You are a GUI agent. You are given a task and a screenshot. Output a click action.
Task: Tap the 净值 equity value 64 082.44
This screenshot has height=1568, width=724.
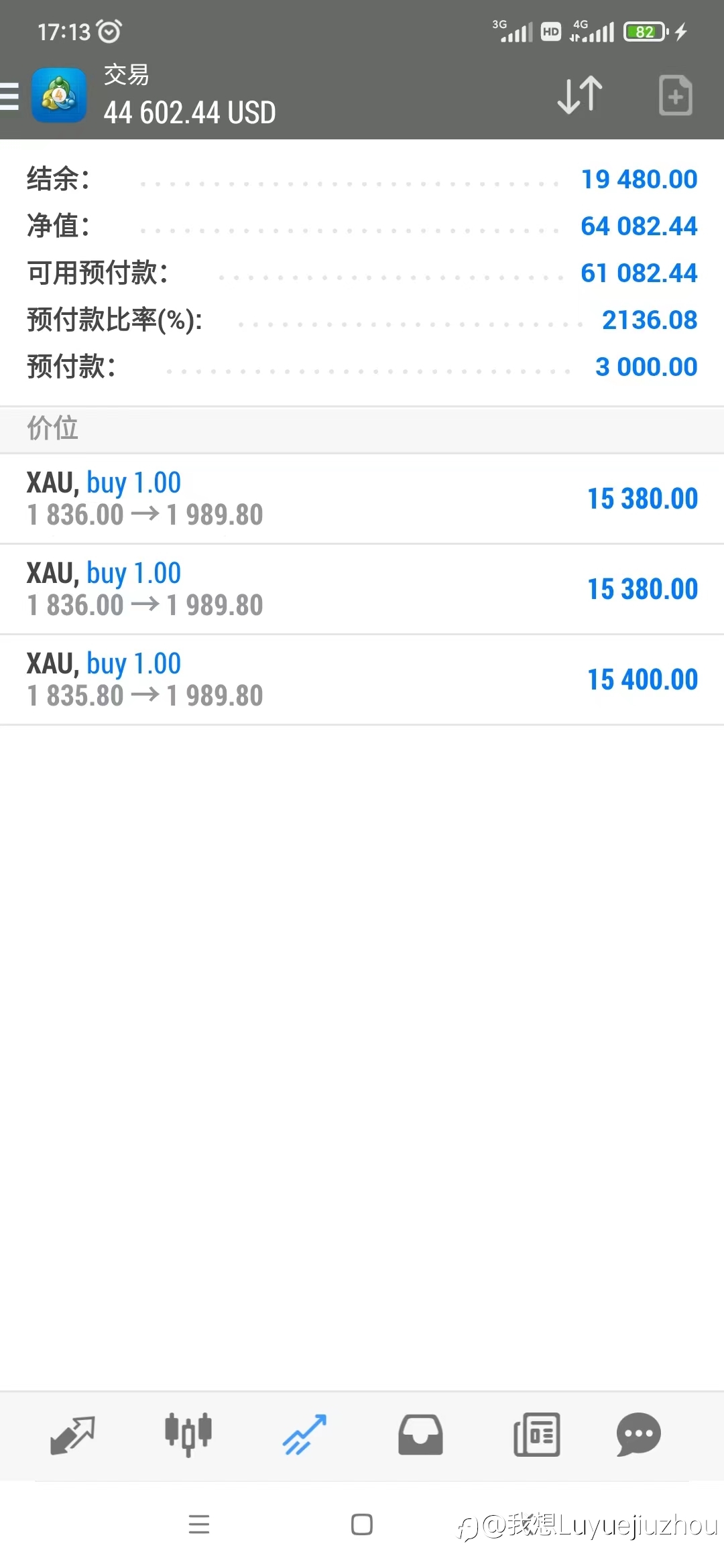tap(639, 226)
